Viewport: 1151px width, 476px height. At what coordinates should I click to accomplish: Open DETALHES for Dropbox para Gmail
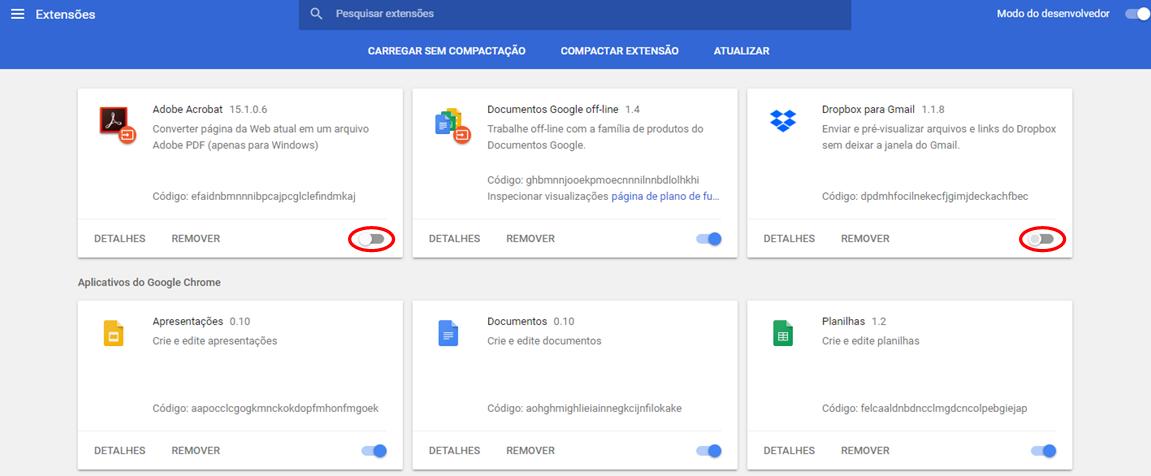[x=789, y=239]
